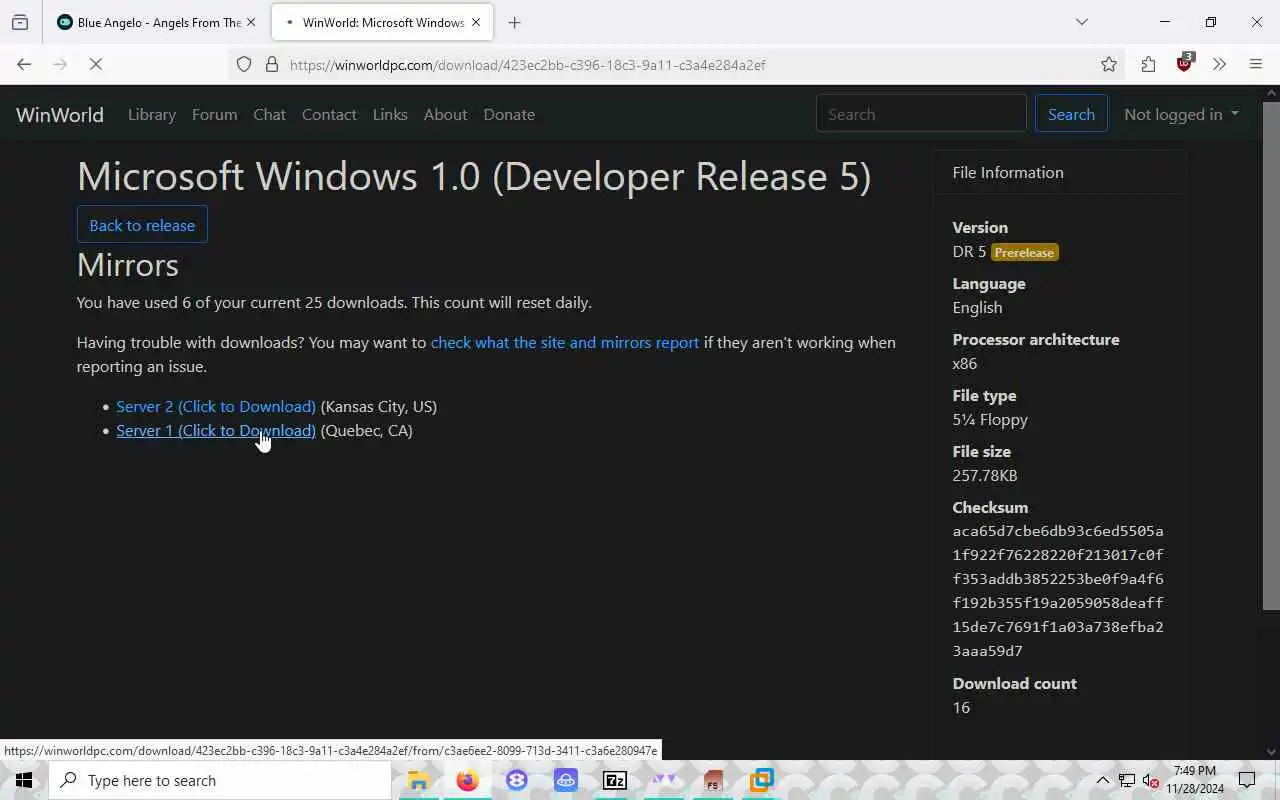Show hidden system tray icons
Viewport: 1280px width, 800px height.
[x=1103, y=780]
